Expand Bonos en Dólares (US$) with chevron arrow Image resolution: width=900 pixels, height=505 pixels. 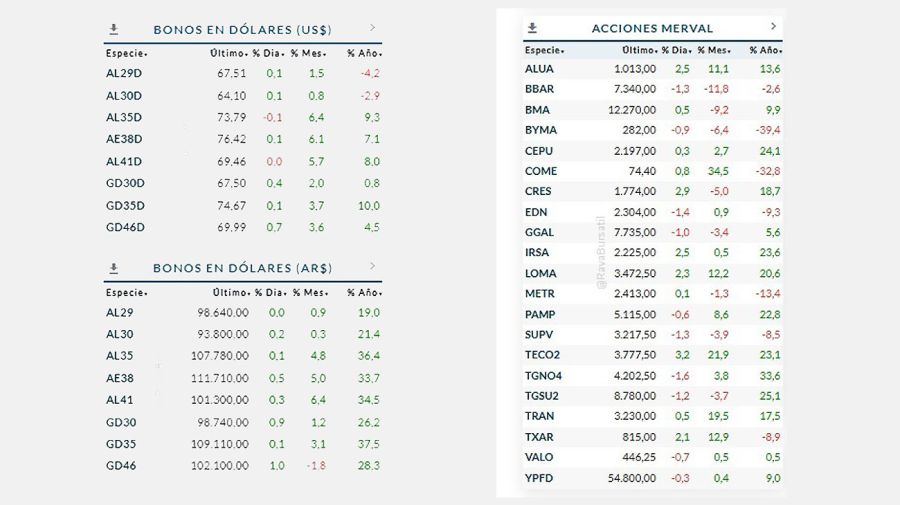coord(372,28)
